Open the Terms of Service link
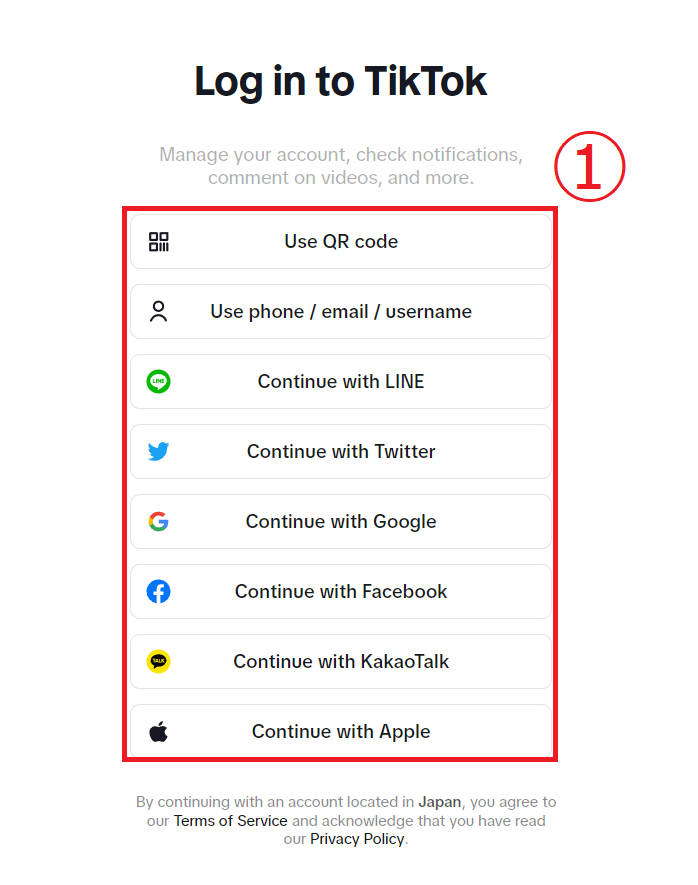The image size is (698, 885). coord(230,821)
